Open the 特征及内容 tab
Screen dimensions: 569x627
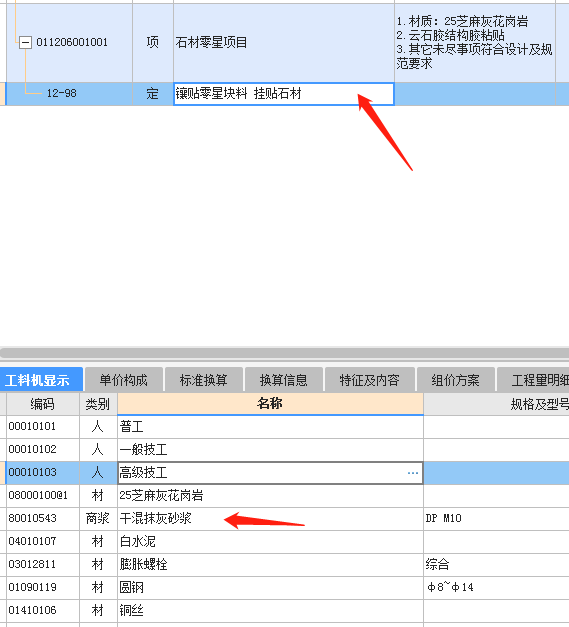point(369,379)
